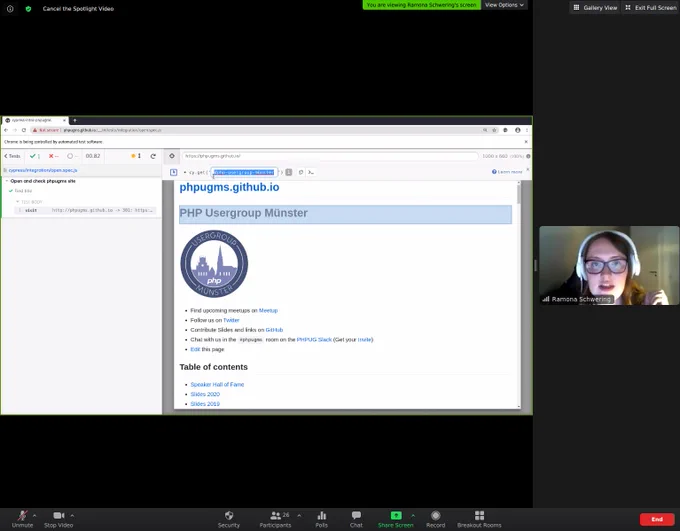Open cy.get method dropdown caret

185,172
